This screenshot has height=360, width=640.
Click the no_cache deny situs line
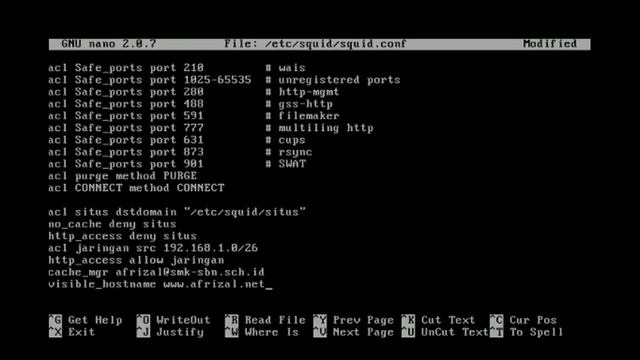pos(112,224)
